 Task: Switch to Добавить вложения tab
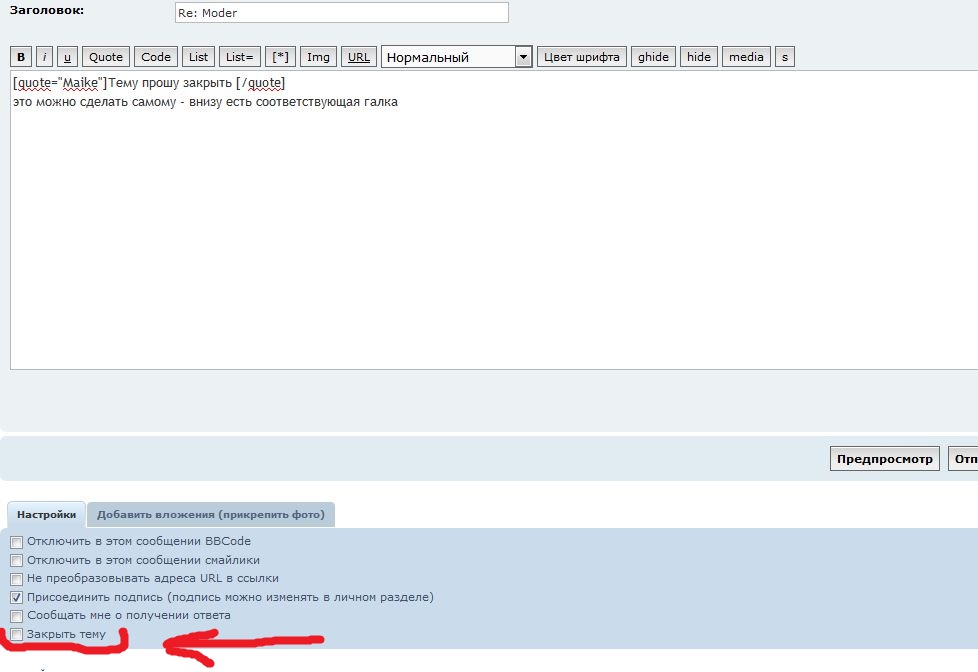point(210,515)
